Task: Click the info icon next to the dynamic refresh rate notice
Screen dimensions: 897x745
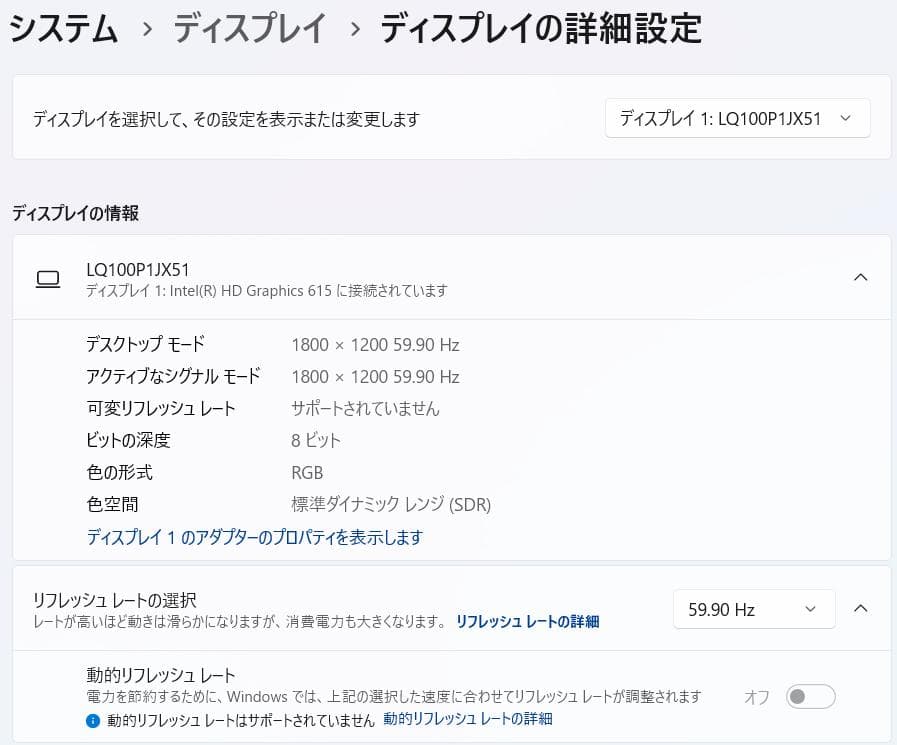Action: click(x=93, y=718)
